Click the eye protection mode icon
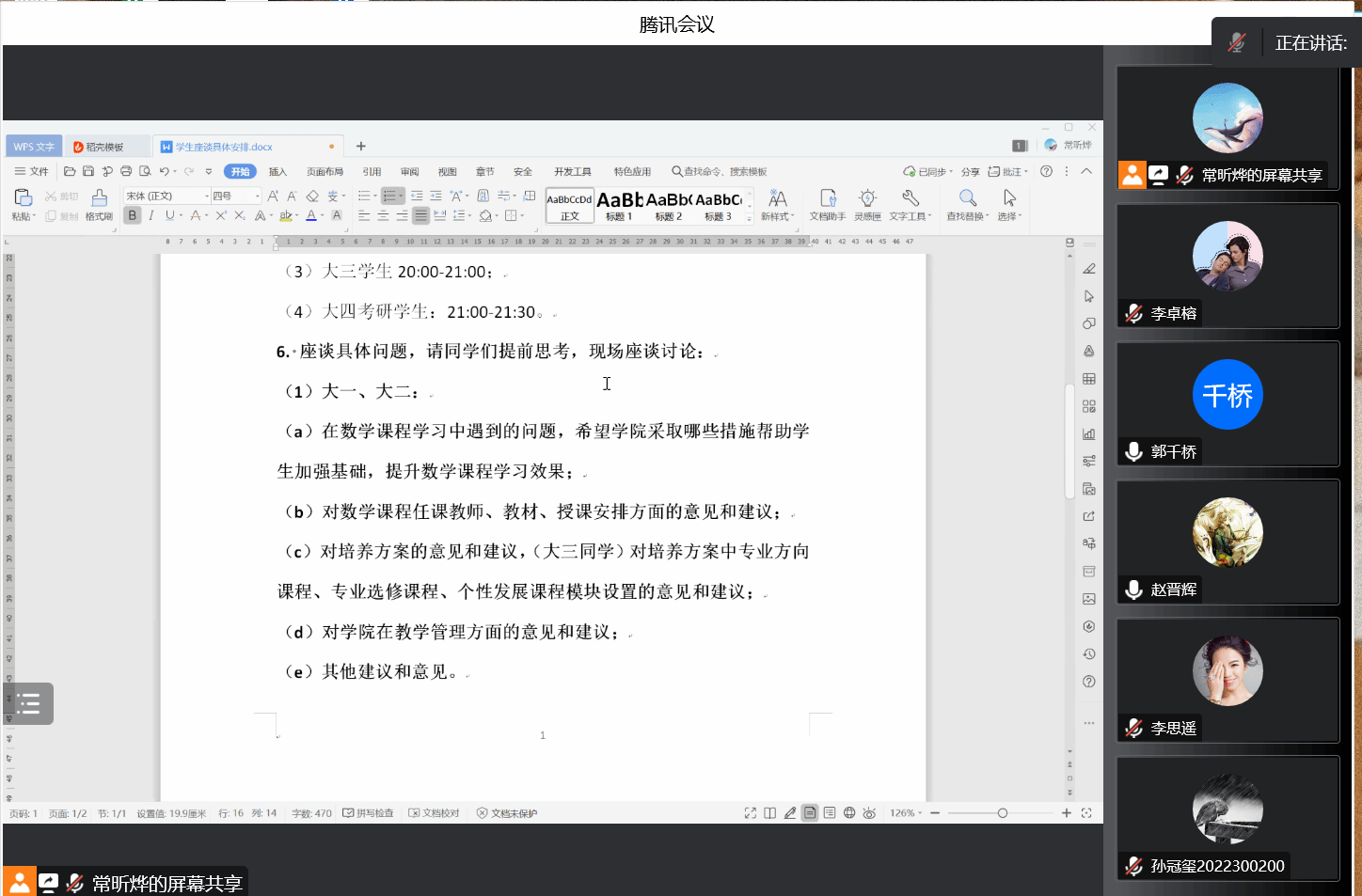 pos(869,813)
